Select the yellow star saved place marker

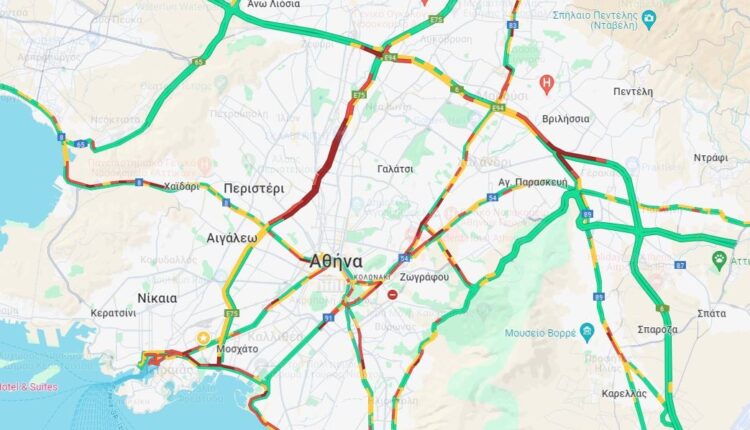coord(203,339)
